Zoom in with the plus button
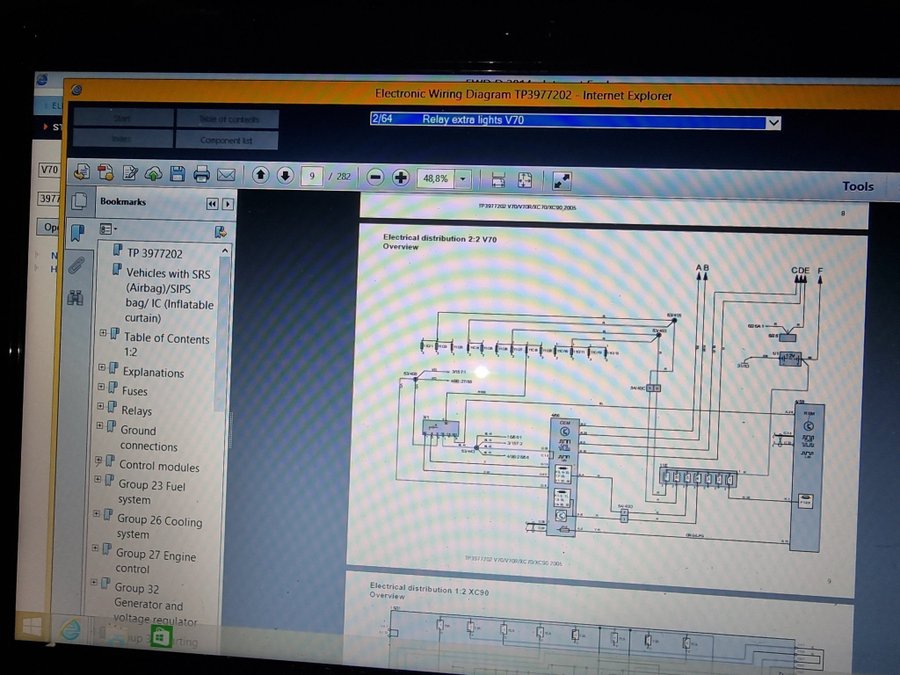This screenshot has height=675, width=900. pos(401,177)
